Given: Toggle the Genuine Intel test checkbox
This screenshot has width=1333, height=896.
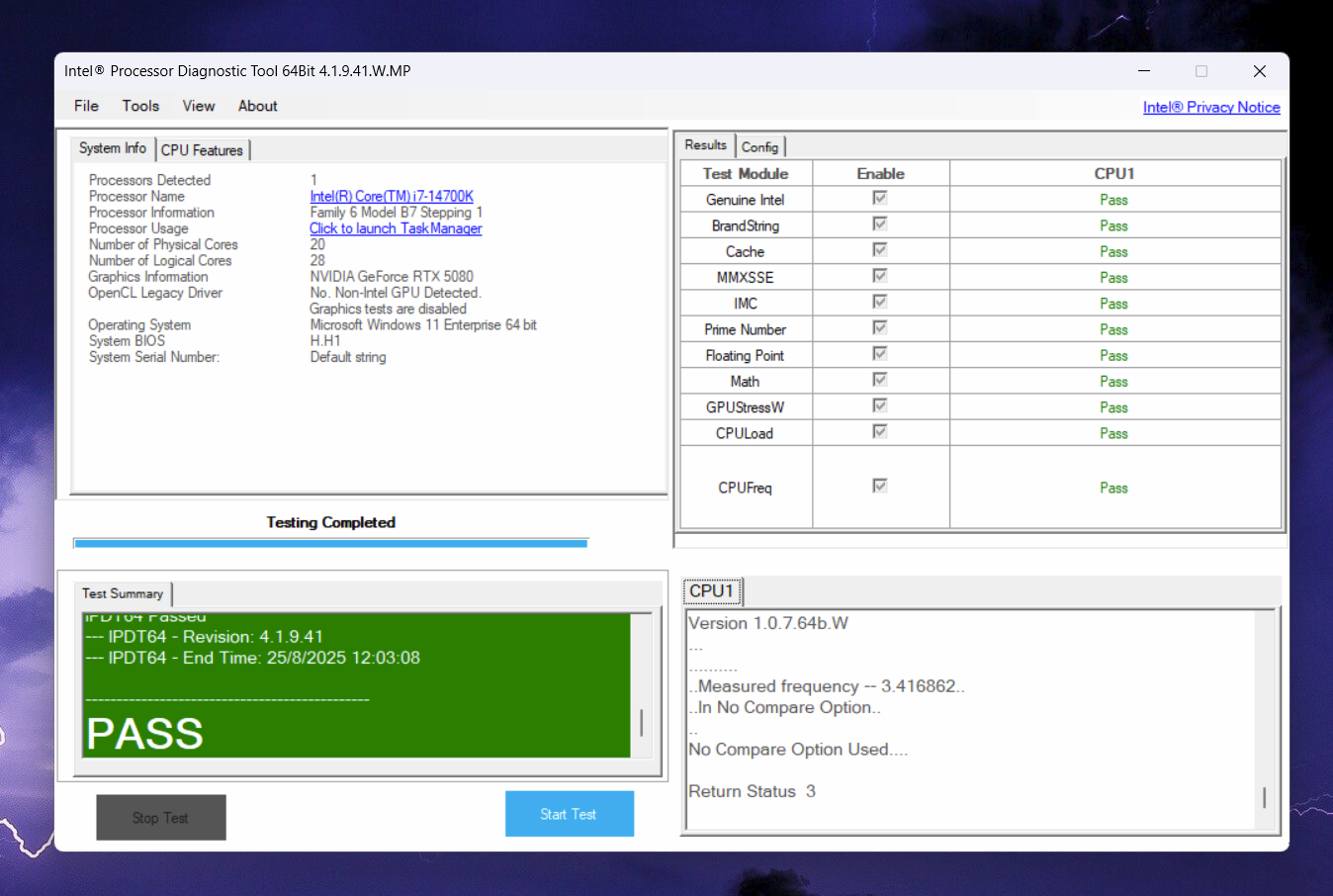Looking at the screenshot, I should point(880,198).
